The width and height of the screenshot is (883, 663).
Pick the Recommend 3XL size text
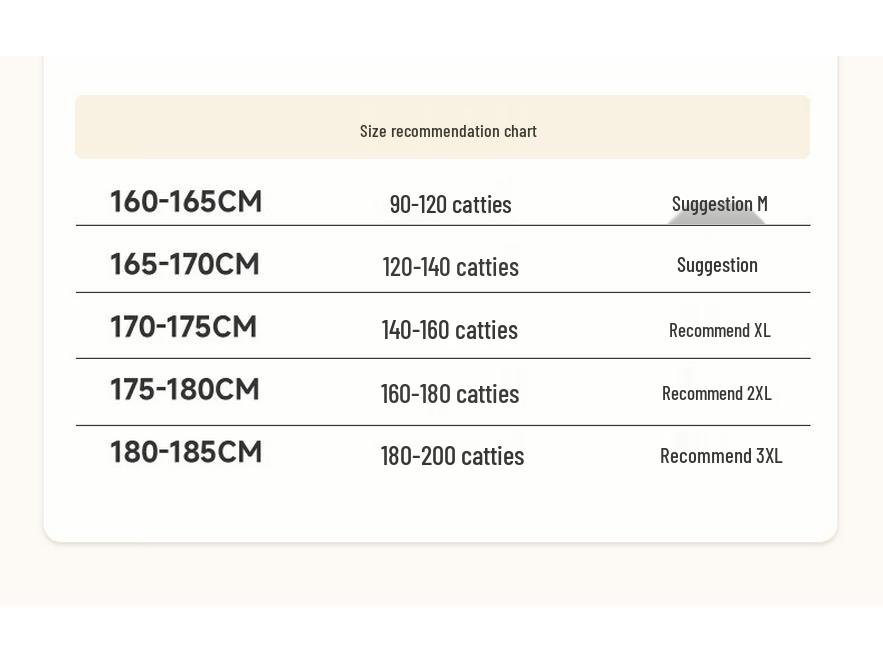coord(721,456)
